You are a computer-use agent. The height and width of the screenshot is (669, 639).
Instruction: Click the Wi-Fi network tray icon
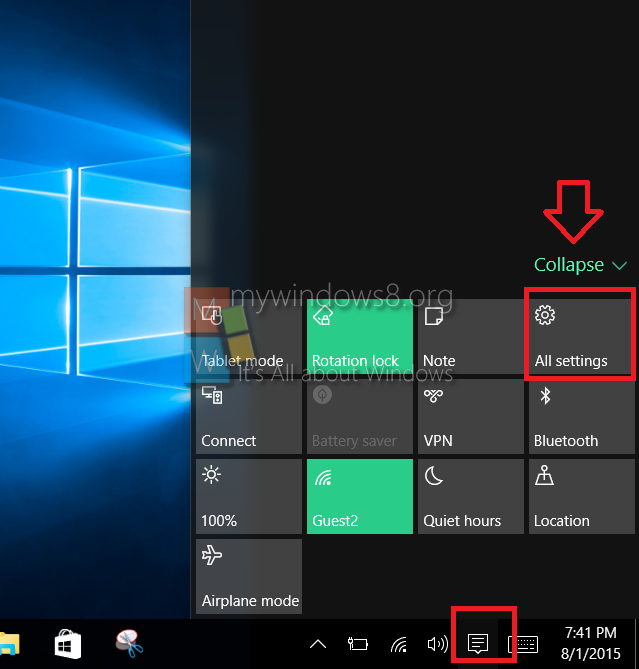pyautogui.click(x=398, y=643)
